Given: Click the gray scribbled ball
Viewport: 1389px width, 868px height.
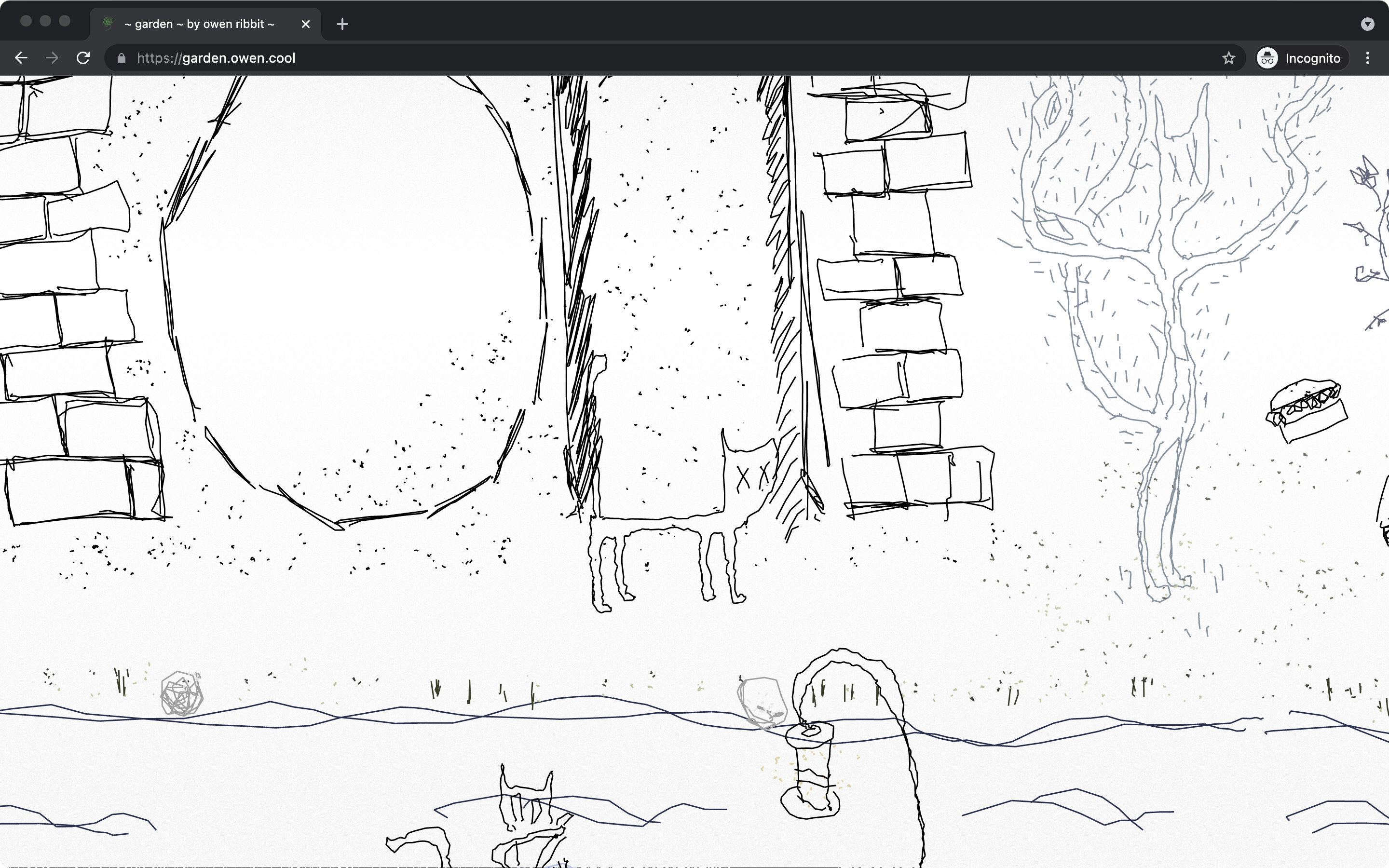Looking at the screenshot, I should tap(181, 694).
